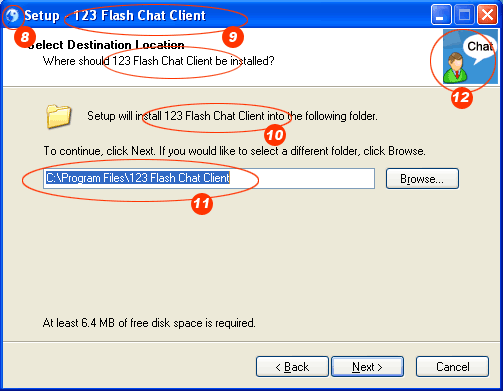Viewport: 503px width, 391px height.
Task: Click the yellow folder icon
Action: click(x=58, y=116)
